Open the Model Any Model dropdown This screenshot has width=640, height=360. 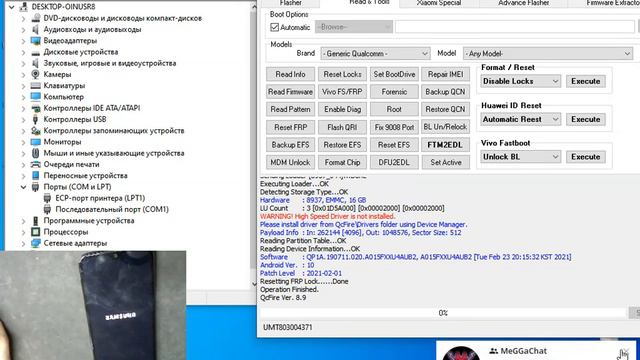pyautogui.click(x=548, y=53)
